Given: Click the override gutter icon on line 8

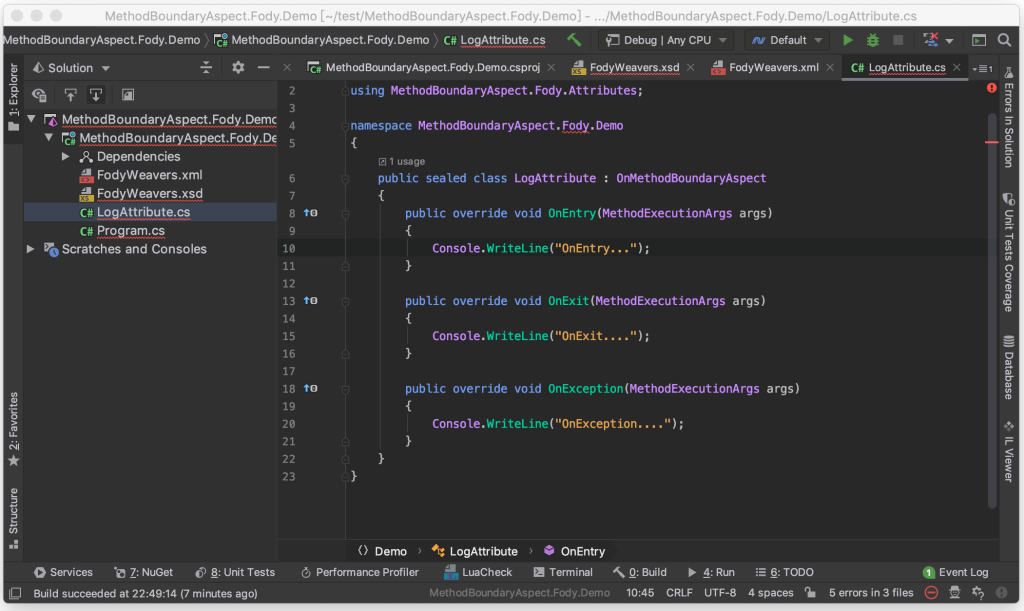Looking at the screenshot, I should (310, 213).
